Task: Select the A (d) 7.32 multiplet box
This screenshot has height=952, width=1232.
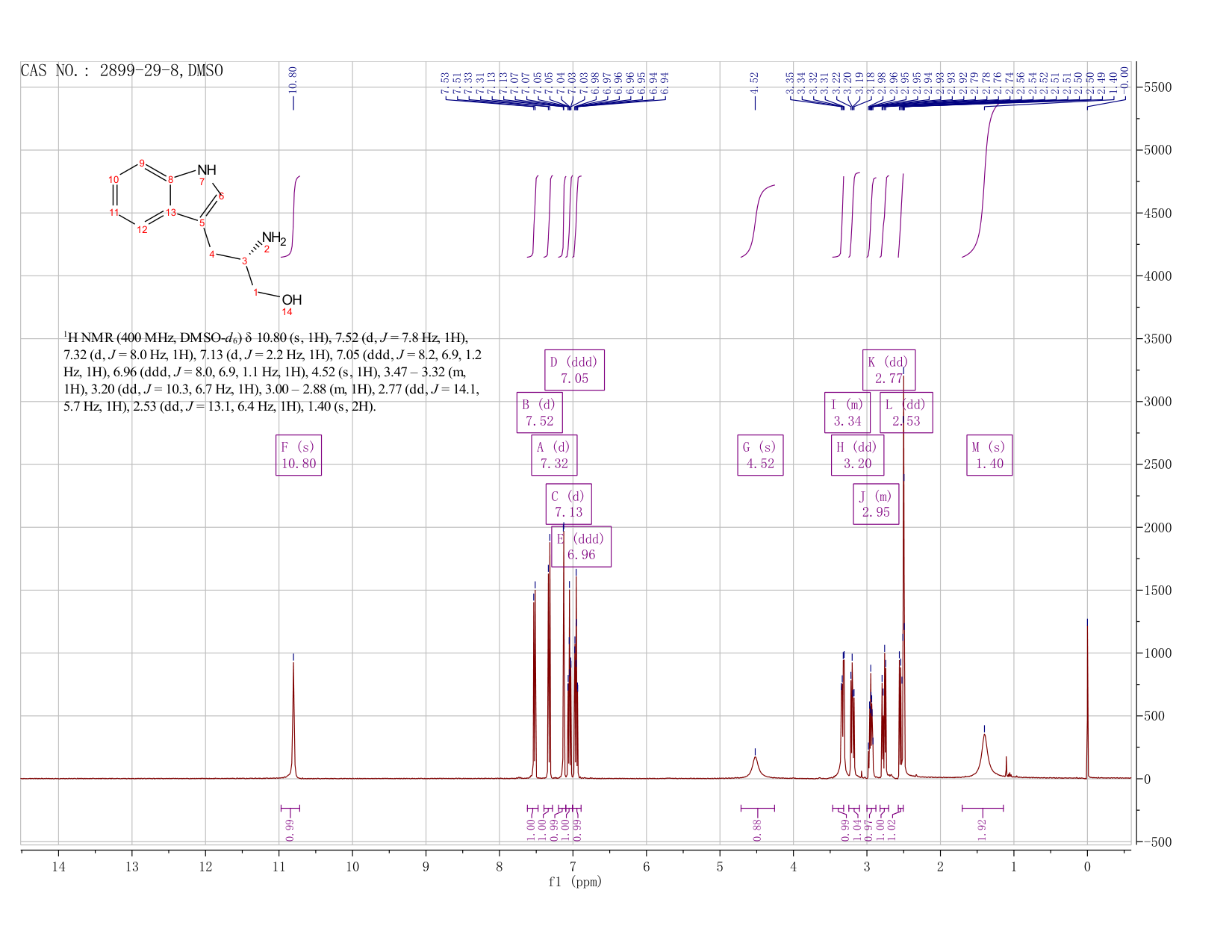Action: 554,455
